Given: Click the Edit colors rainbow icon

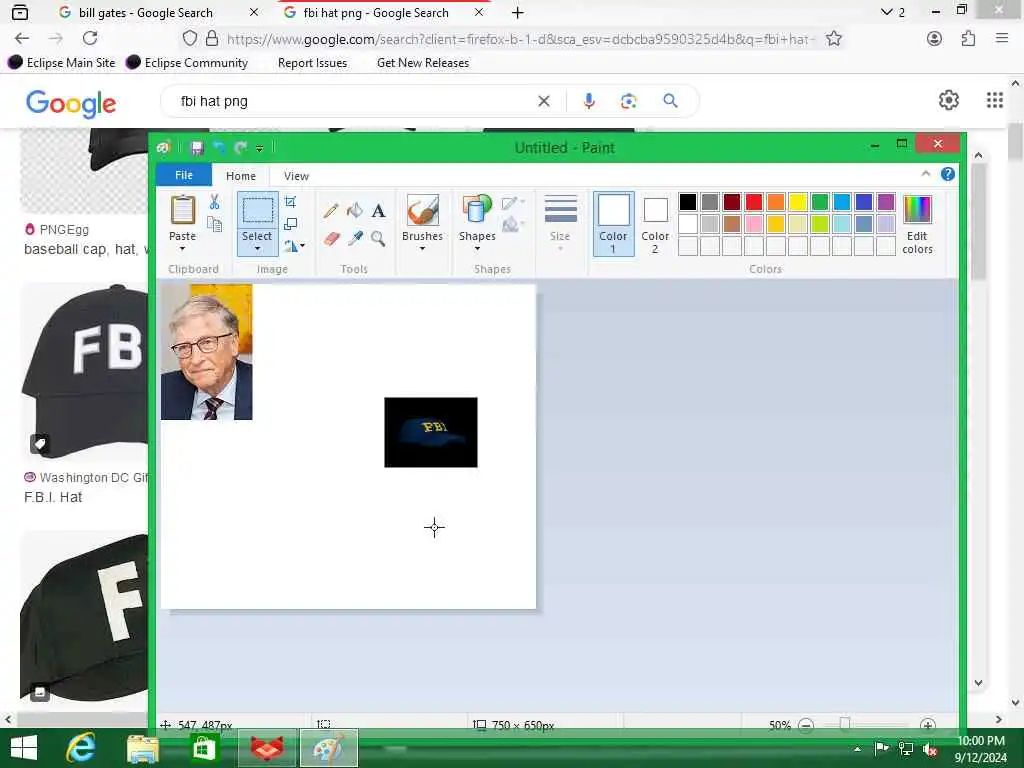Looking at the screenshot, I should pyautogui.click(x=917, y=210).
